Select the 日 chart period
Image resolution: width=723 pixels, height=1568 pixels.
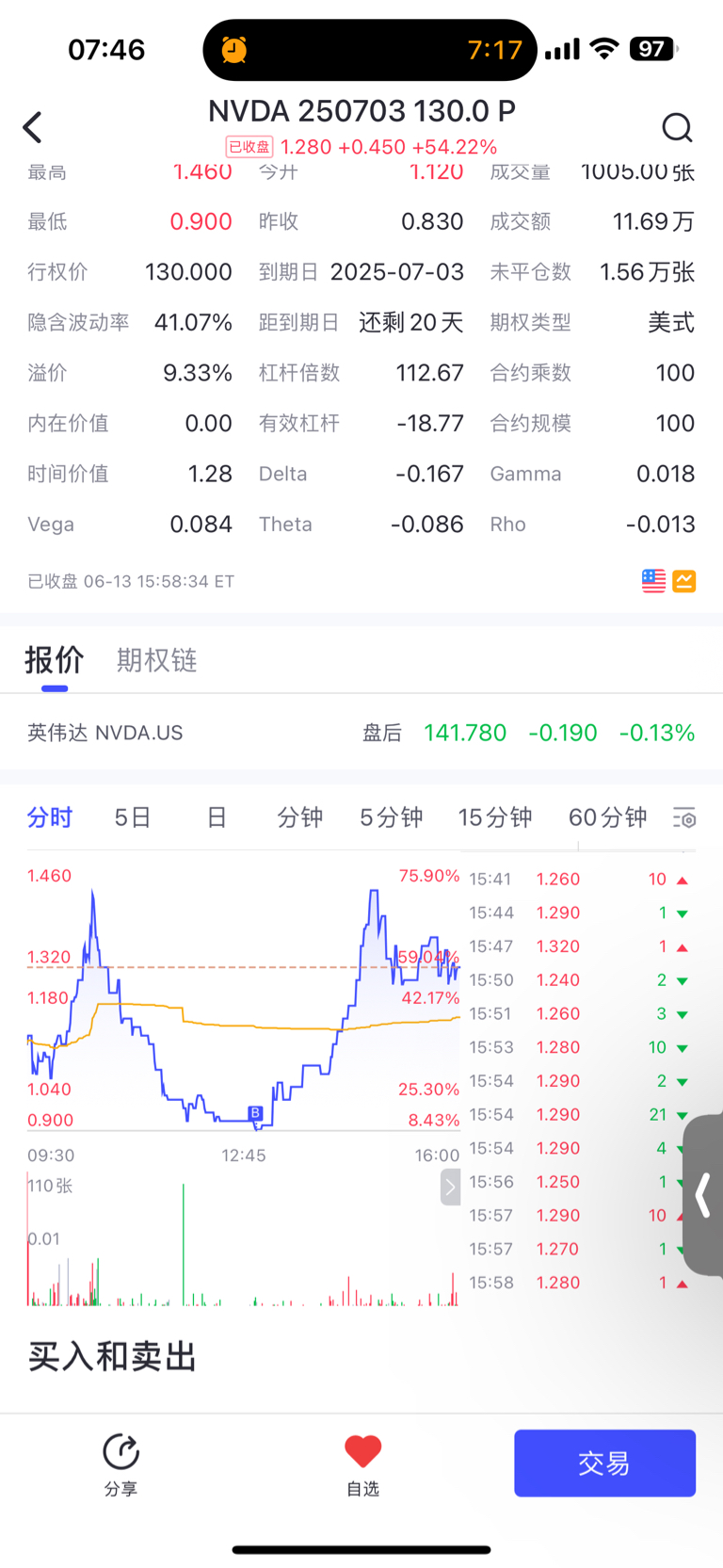[x=217, y=817]
